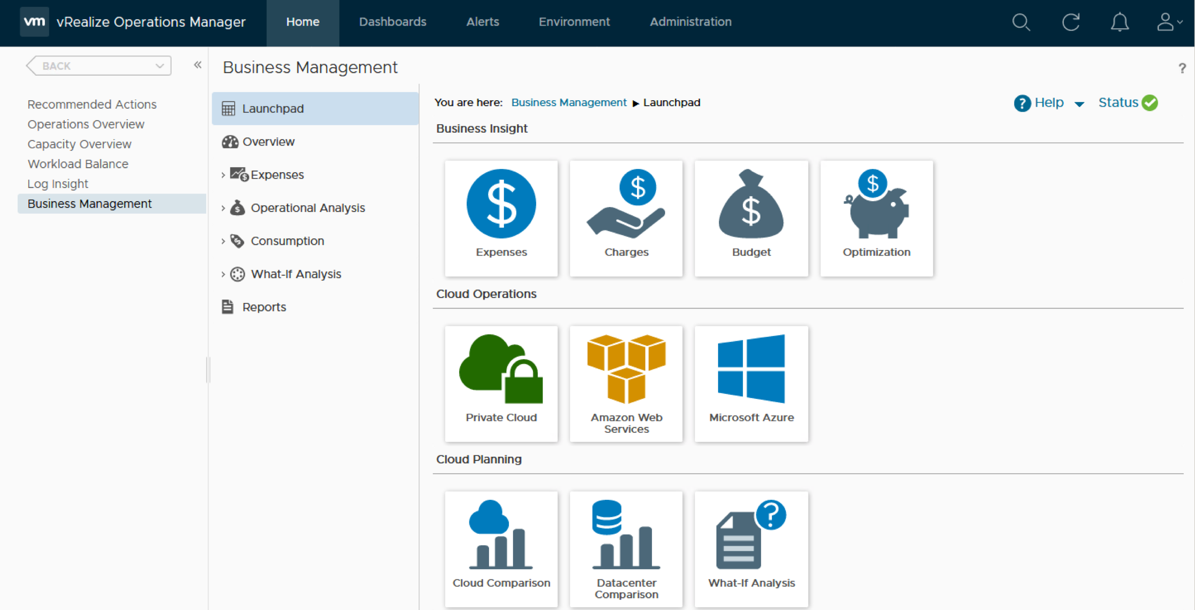This screenshot has height=610, width=1195.
Task: Click the page help question mark
Action: tap(1182, 68)
